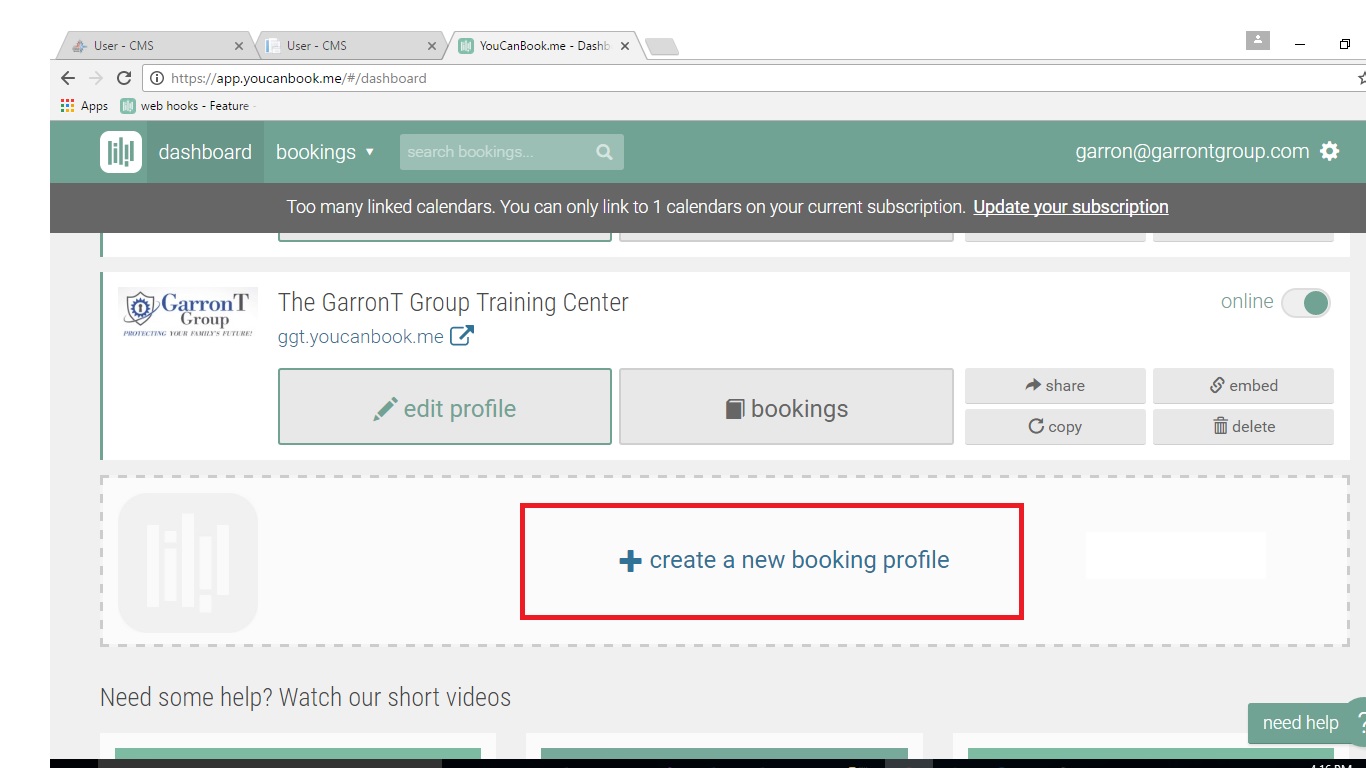The height and width of the screenshot is (768, 1366).
Task: Toggle the online switch for the profile
Action: coord(1305,302)
